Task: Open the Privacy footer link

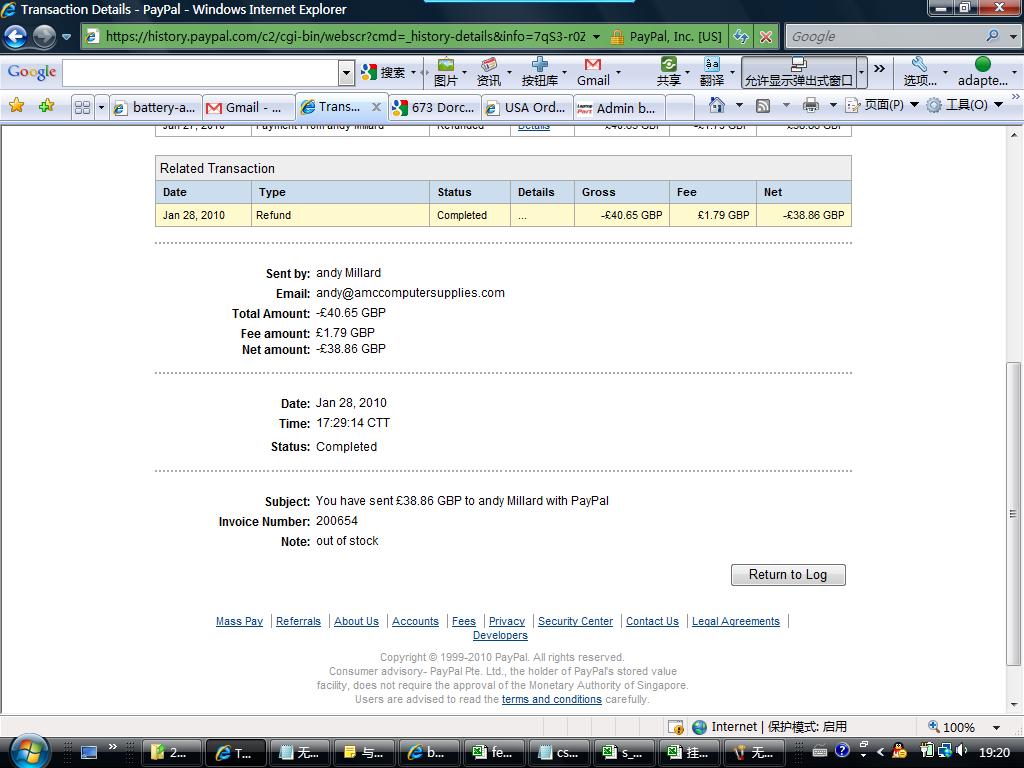Action: 507,621
